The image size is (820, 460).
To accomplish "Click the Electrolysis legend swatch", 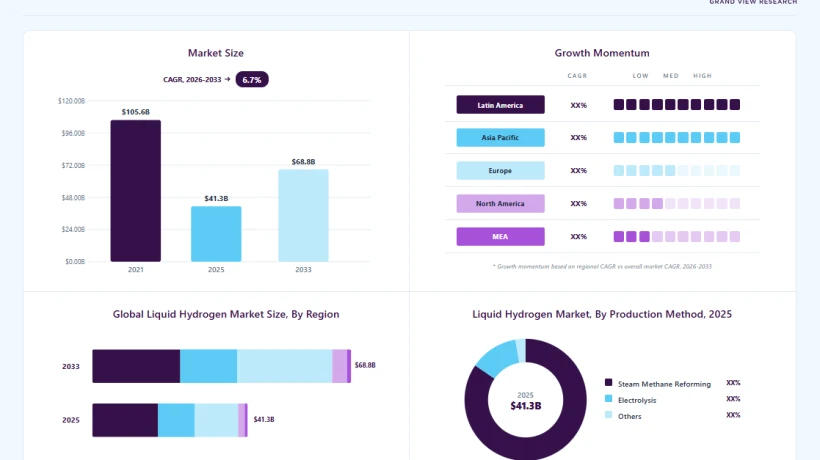I will click(608, 398).
